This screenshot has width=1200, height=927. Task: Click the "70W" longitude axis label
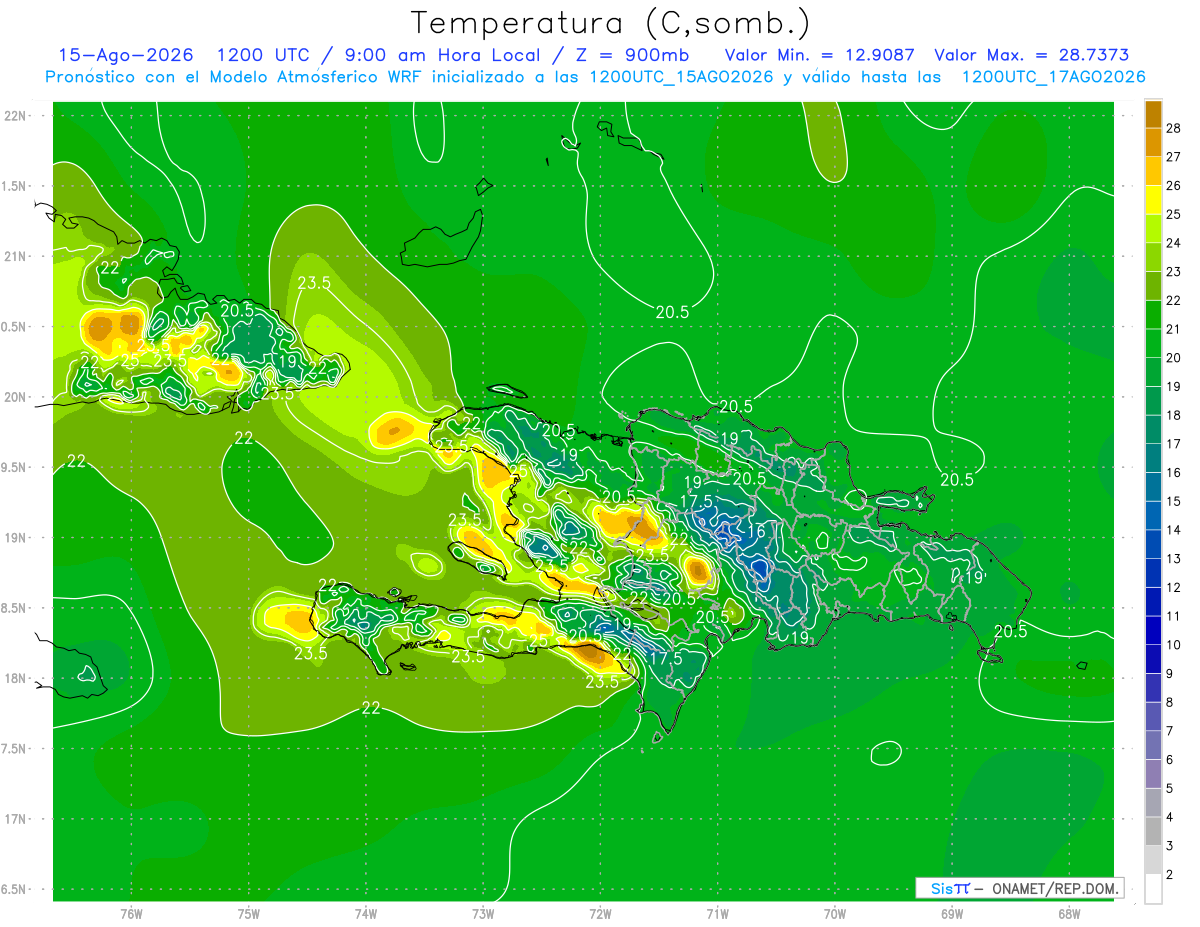click(x=835, y=913)
